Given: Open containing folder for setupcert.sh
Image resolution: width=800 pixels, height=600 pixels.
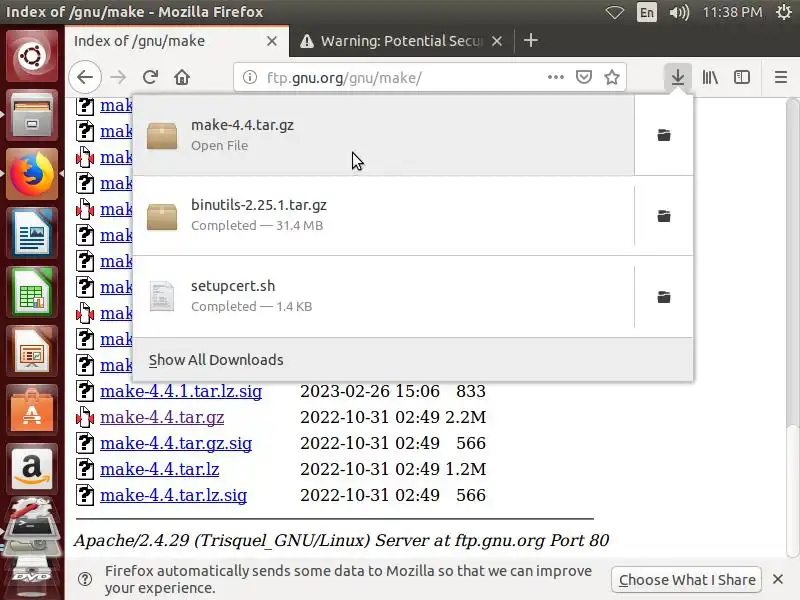Looking at the screenshot, I should click(664, 297).
